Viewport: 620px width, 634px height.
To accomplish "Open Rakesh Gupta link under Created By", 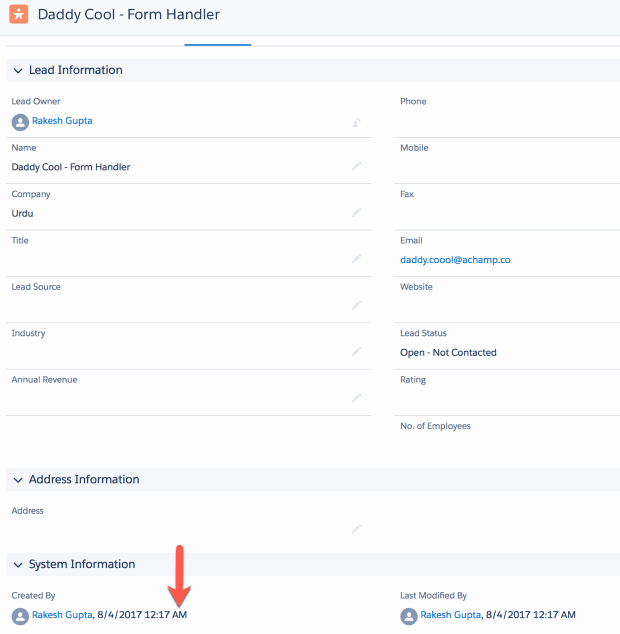I will [x=62, y=615].
